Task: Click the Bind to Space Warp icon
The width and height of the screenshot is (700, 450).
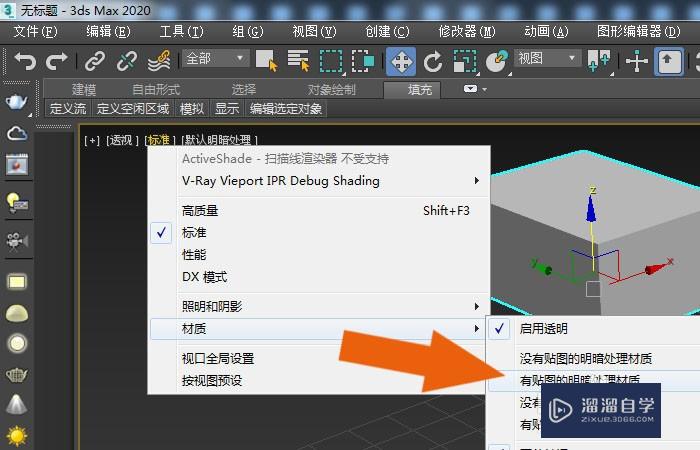Action: coord(159,61)
